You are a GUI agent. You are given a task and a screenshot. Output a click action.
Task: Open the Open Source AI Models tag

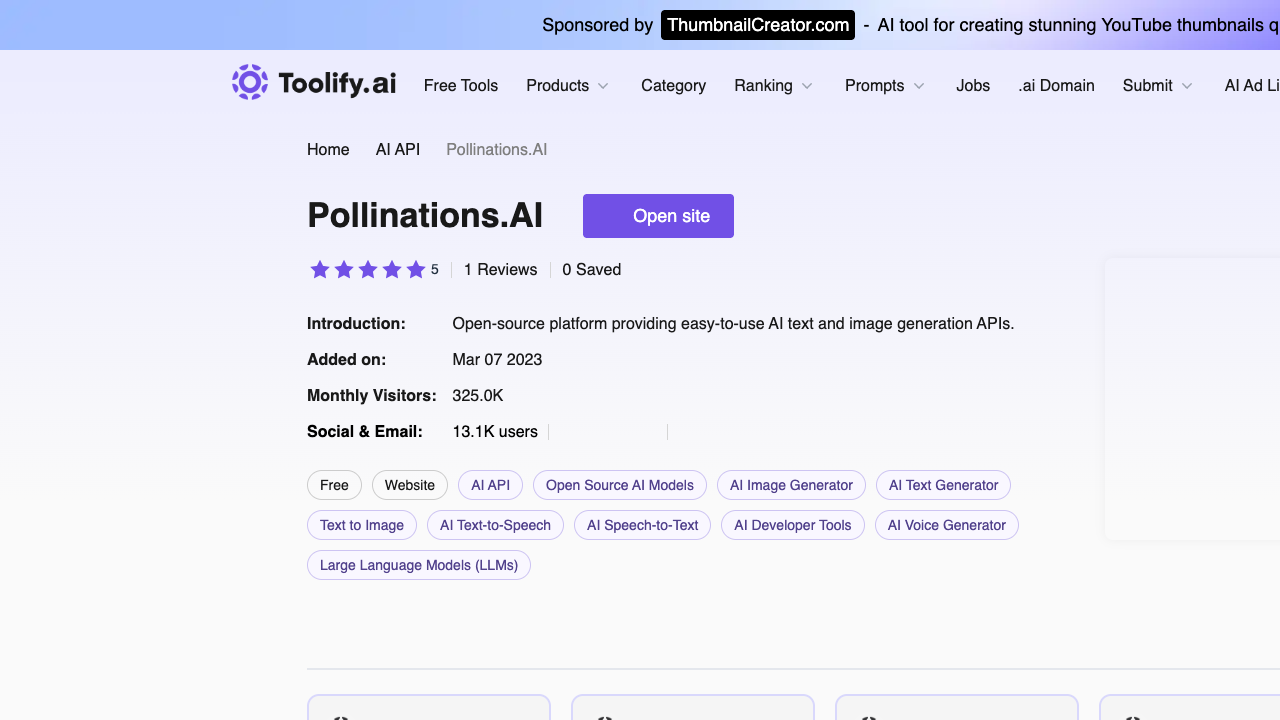tap(620, 485)
